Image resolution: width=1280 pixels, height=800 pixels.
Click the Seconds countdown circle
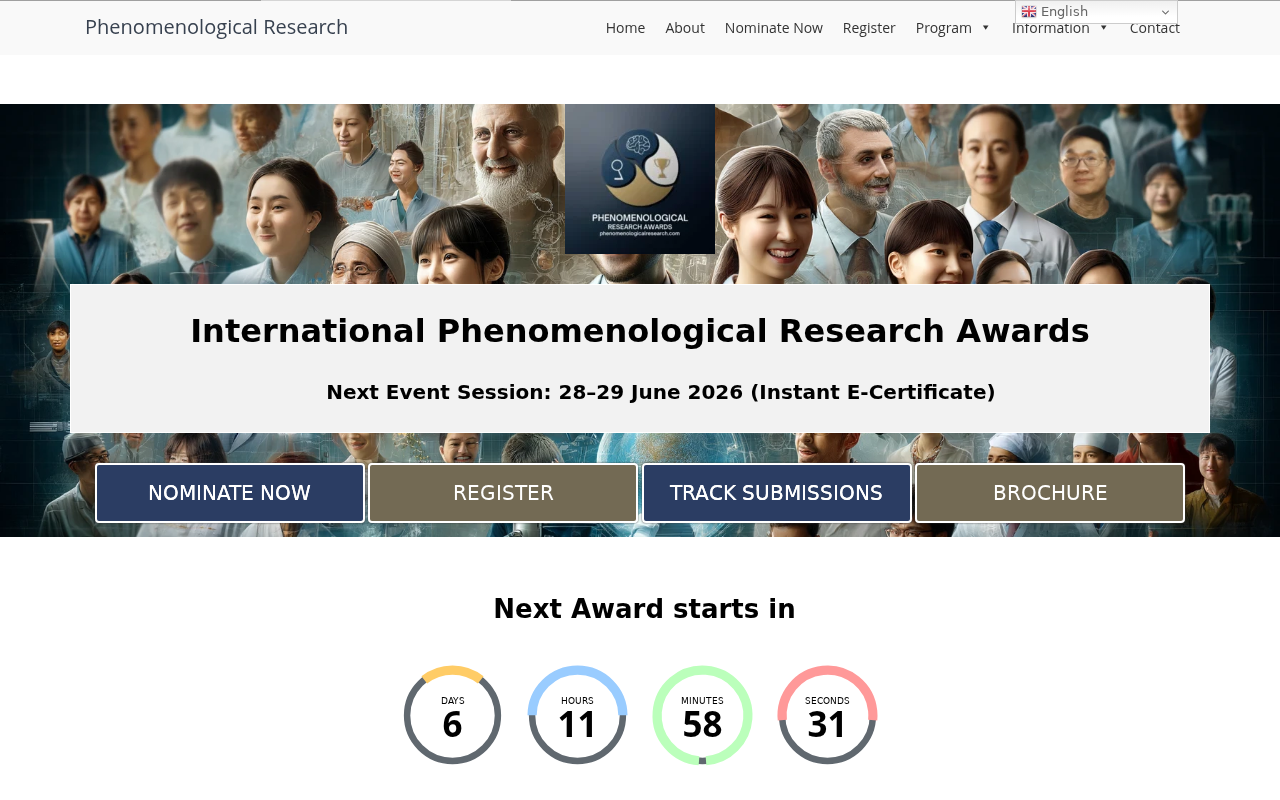(x=828, y=715)
